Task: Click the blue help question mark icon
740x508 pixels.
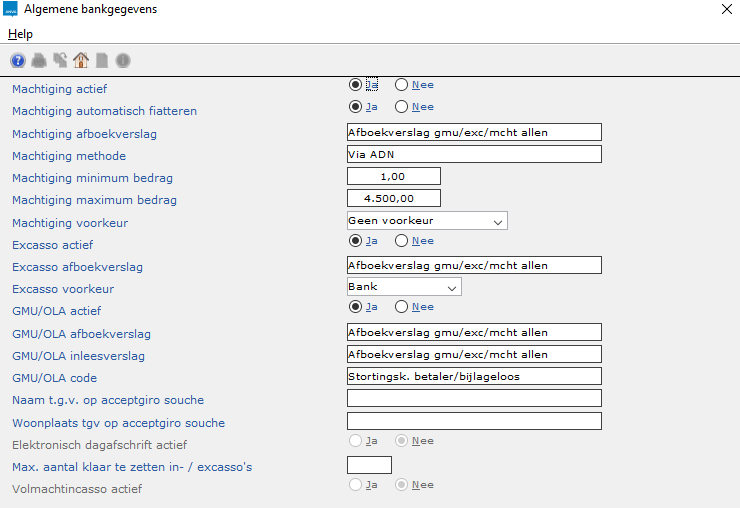Action: click(18, 61)
